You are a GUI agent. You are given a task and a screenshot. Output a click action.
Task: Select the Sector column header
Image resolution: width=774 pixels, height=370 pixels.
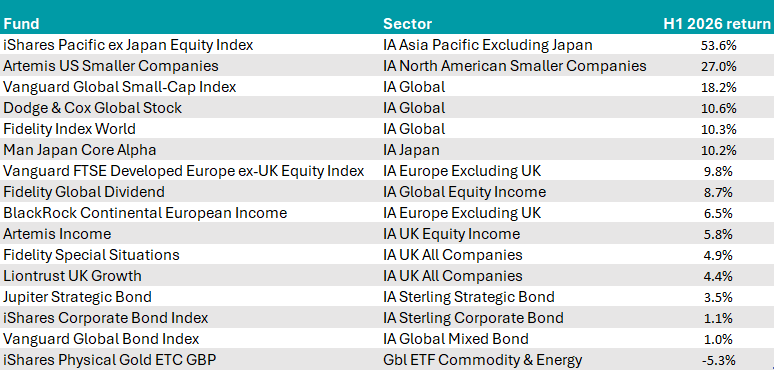pyautogui.click(x=408, y=24)
